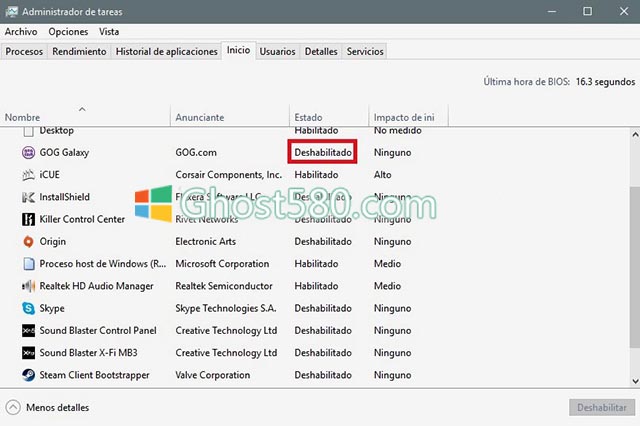Viewport: 640px width, 426px height.
Task: Click Realtek Semiconductor publisher cell
Action: pos(224,286)
